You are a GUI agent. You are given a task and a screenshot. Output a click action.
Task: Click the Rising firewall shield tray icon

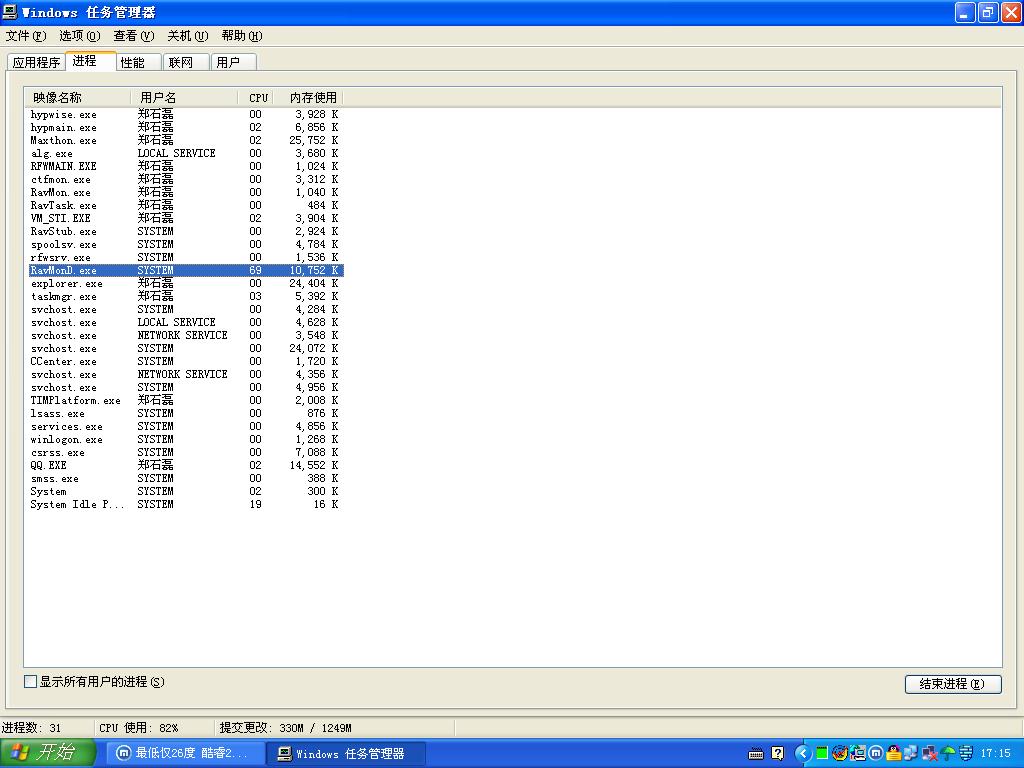(966, 753)
